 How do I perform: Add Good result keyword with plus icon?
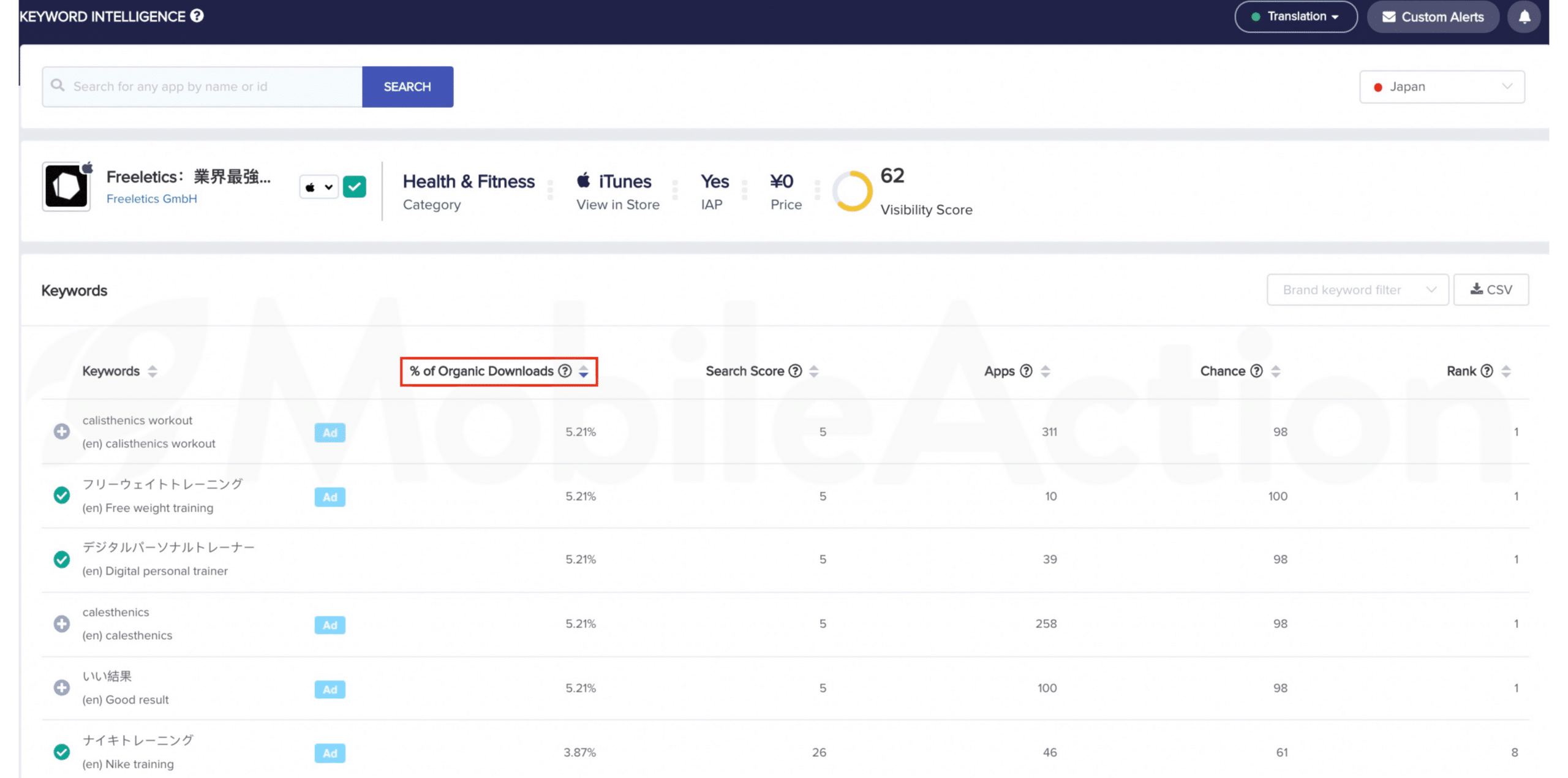61,687
